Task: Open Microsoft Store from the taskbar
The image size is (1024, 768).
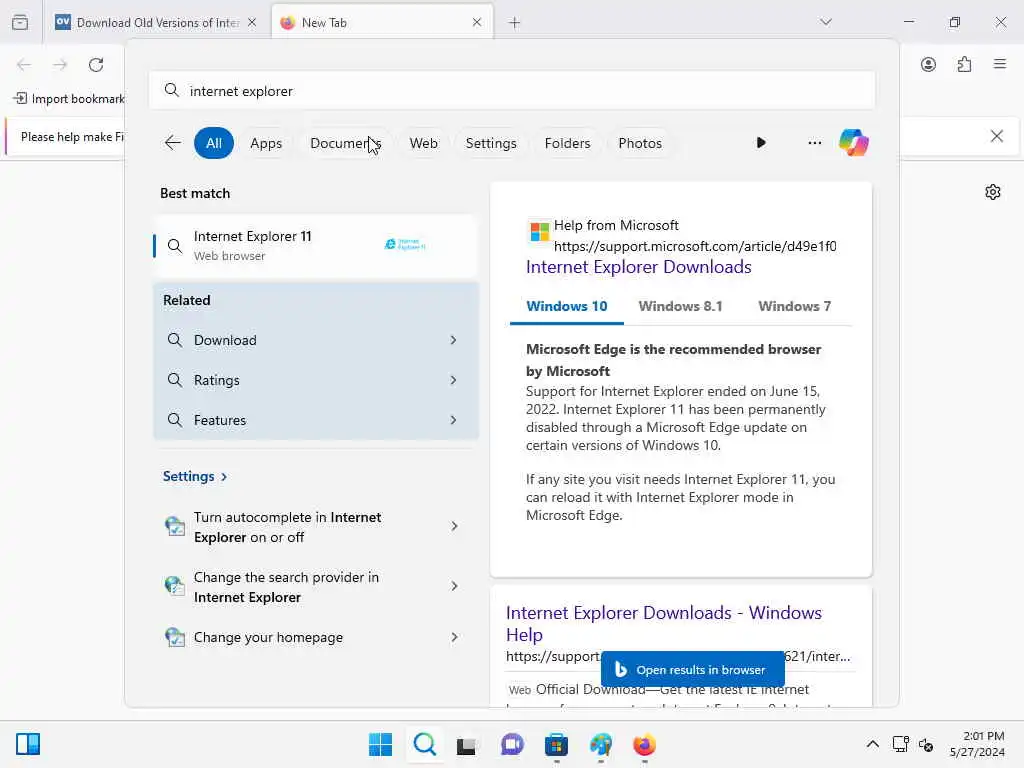Action: point(556,744)
